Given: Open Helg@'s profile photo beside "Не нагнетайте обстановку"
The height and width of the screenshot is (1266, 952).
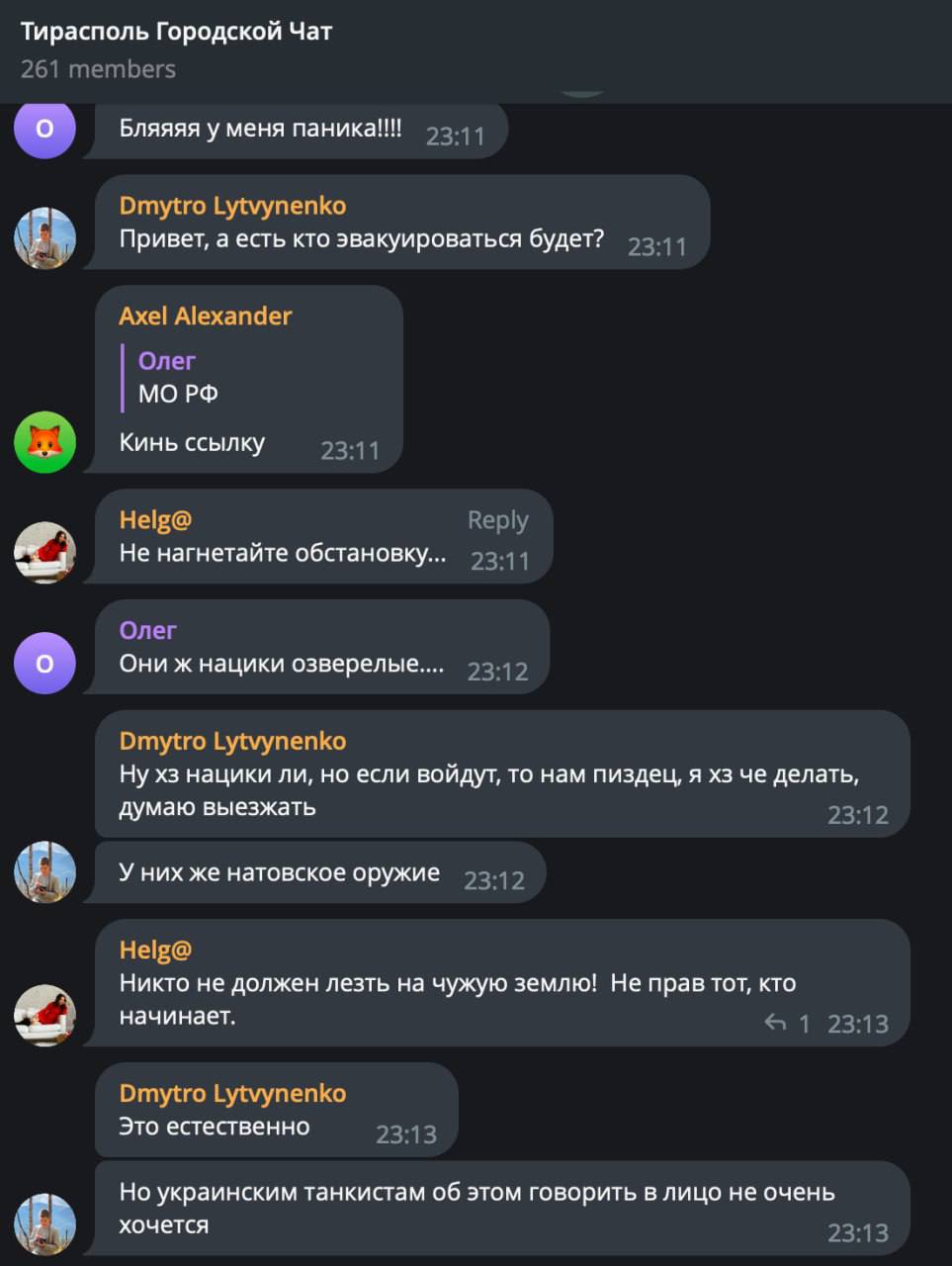Looking at the screenshot, I should pos(44,552).
